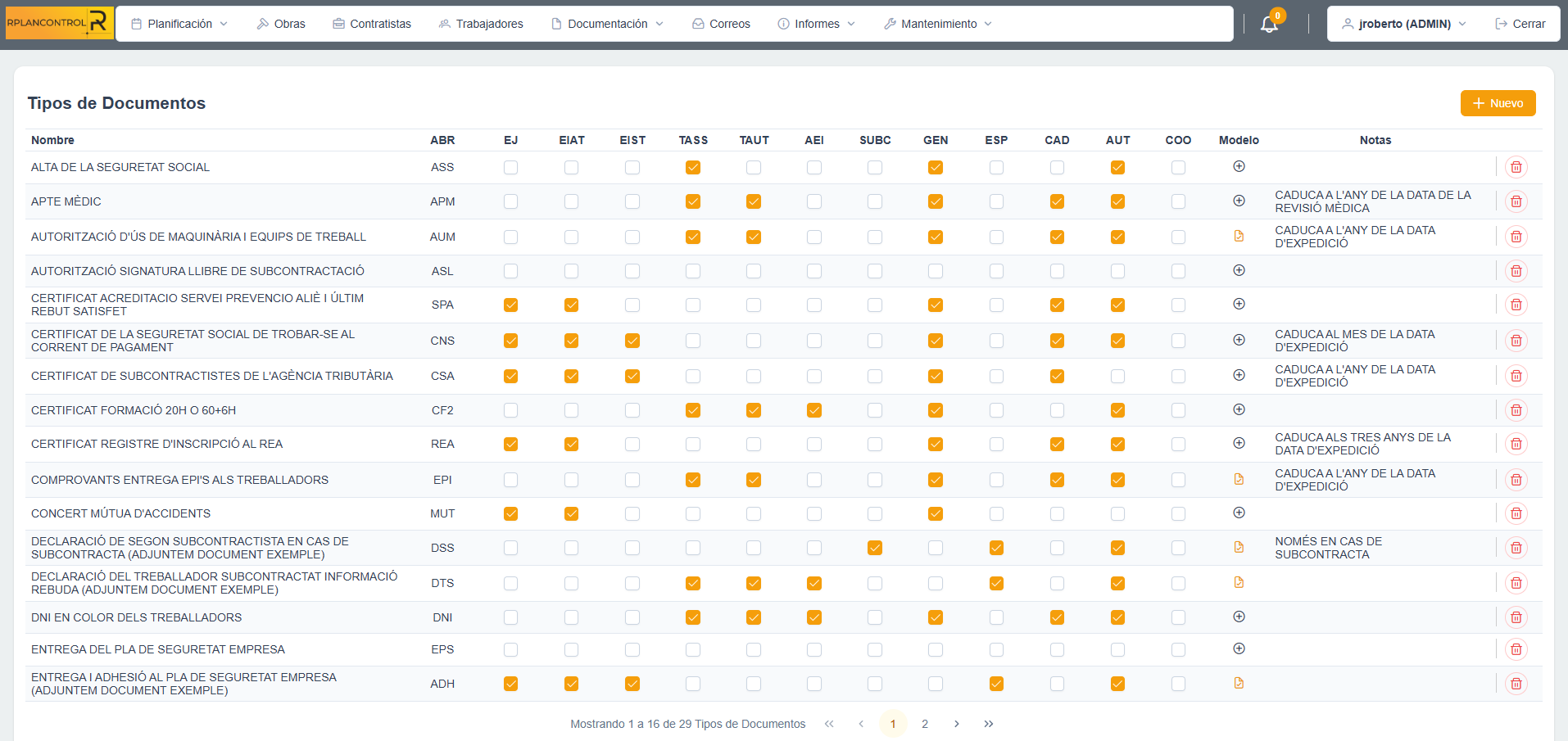Viewport: 1568px width, 741px height.
Task: Go to page 2 of document types
Action: [x=925, y=724]
